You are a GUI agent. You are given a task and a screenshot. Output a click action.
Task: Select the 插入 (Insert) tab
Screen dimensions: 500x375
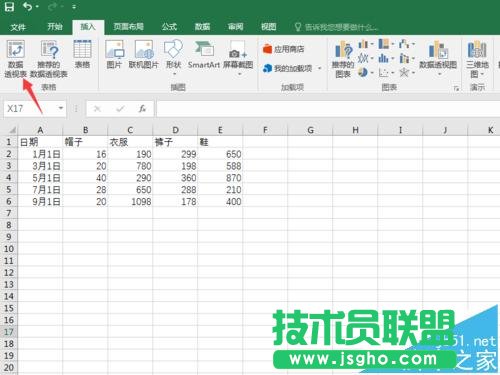coord(88,27)
